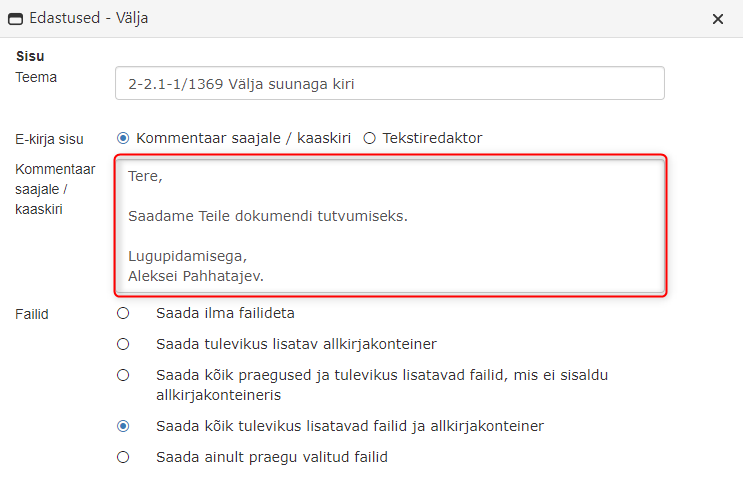743x486 pixels.
Task: Select radio for Saada tulevikus lisatav allkirjakonteiner
Action: click(x=123, y=344)
